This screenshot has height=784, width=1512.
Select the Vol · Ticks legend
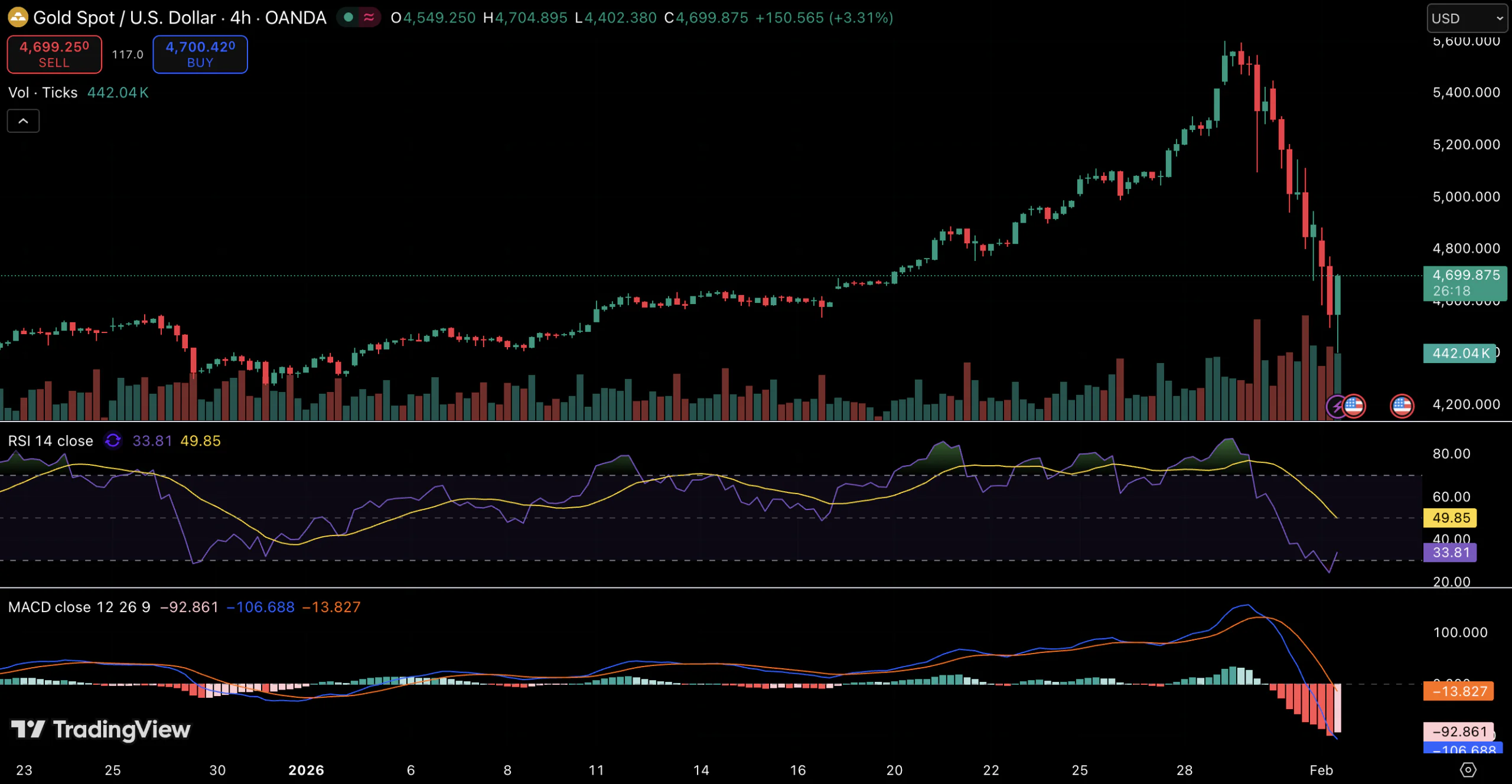(x=43, y=93)
